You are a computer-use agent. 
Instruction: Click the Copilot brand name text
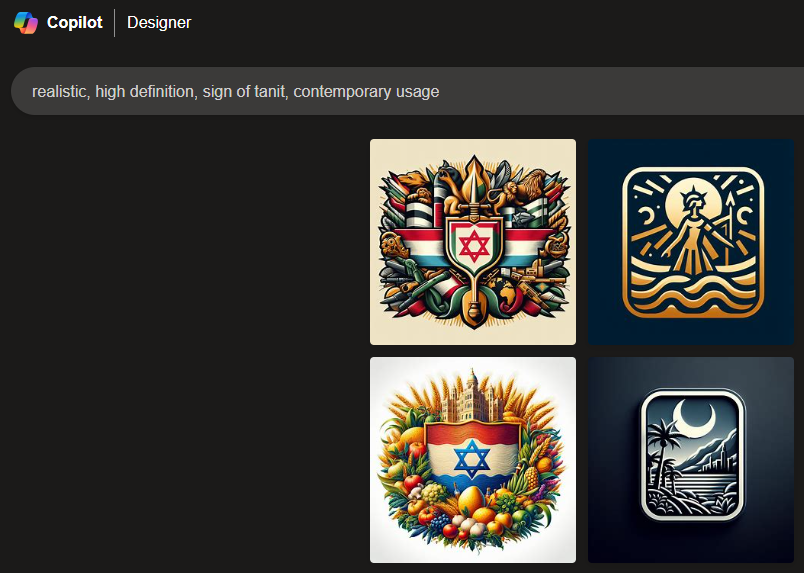(74, 23)
